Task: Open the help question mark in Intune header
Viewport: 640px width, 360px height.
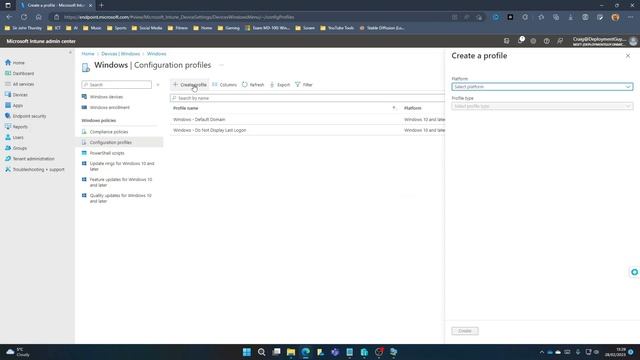Action: [x=547, y=41]
